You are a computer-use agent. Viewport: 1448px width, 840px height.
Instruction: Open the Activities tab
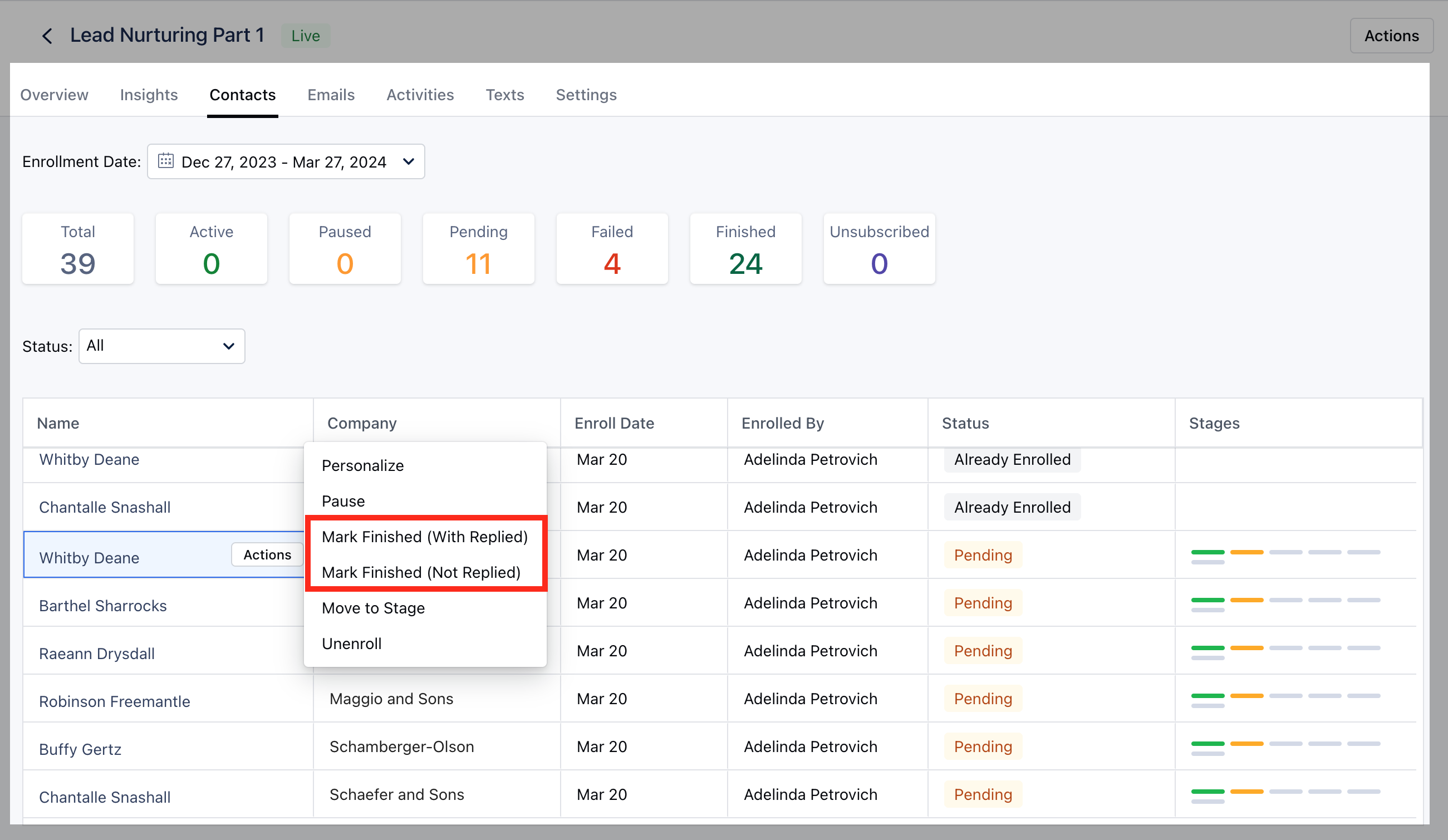[420, 95]
